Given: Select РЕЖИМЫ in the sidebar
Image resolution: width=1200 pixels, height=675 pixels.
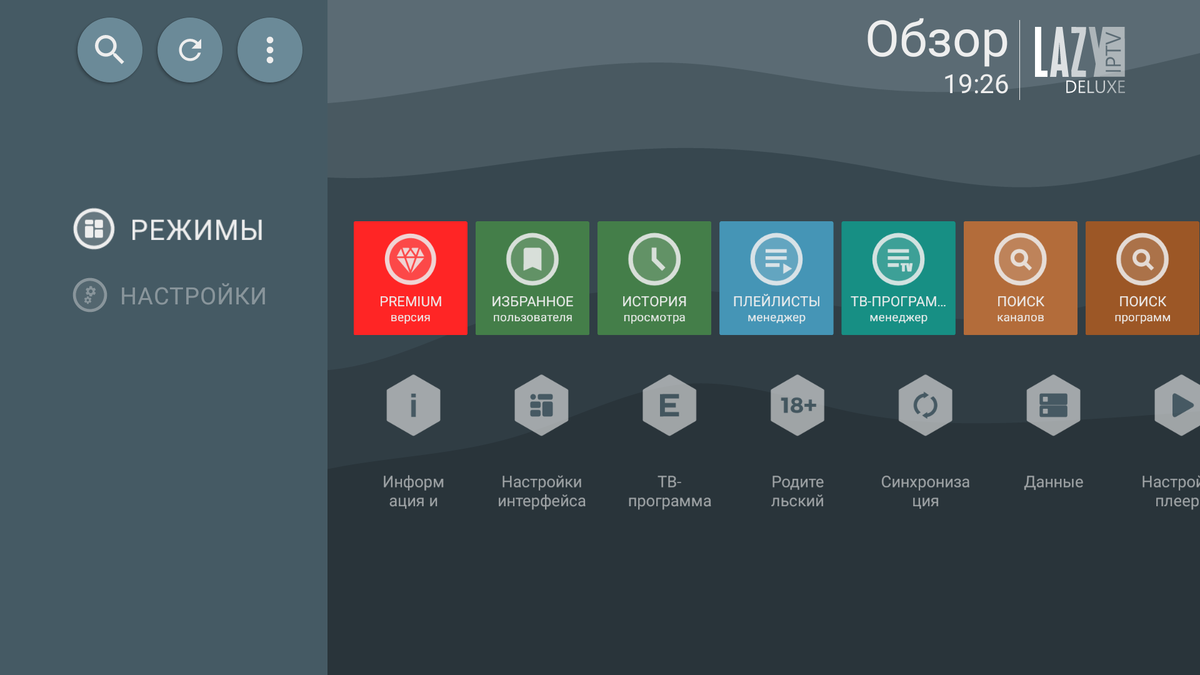Looking at the screenshot, I should pyautogui.click(x=169, y=230).
